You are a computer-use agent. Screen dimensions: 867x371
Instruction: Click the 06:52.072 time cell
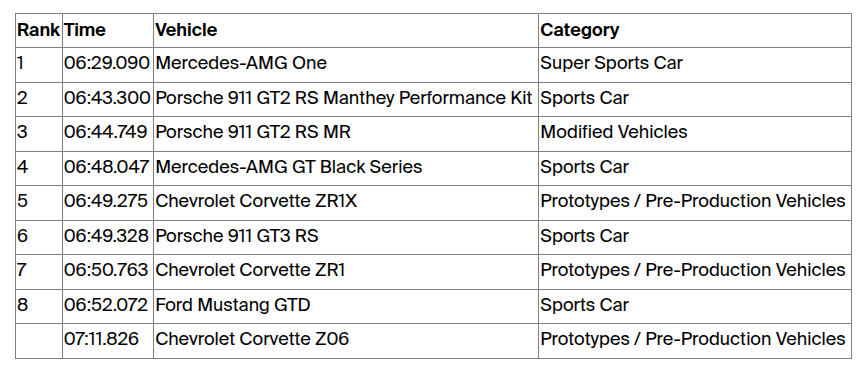click(x=108, y=306)
